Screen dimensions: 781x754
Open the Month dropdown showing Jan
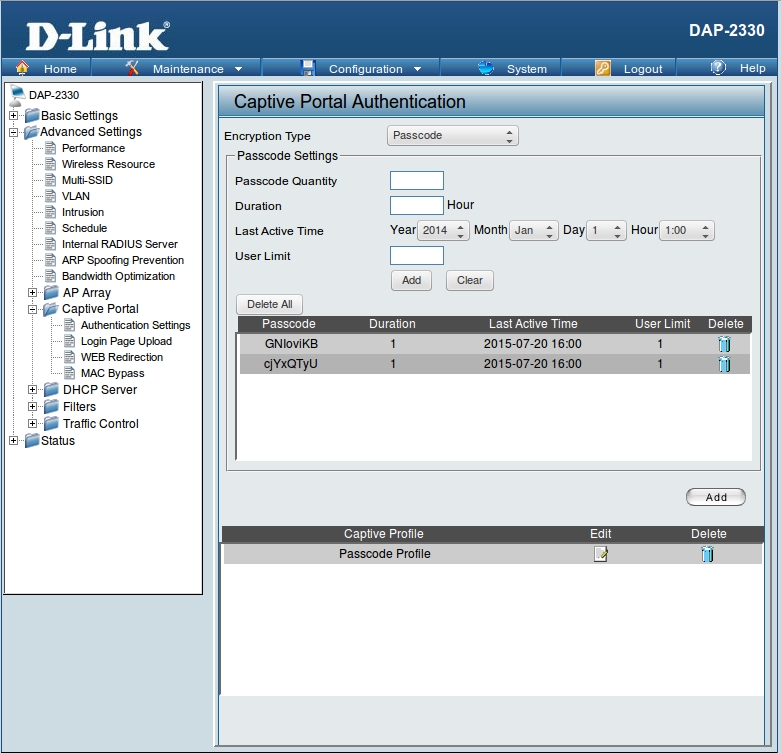532,230
